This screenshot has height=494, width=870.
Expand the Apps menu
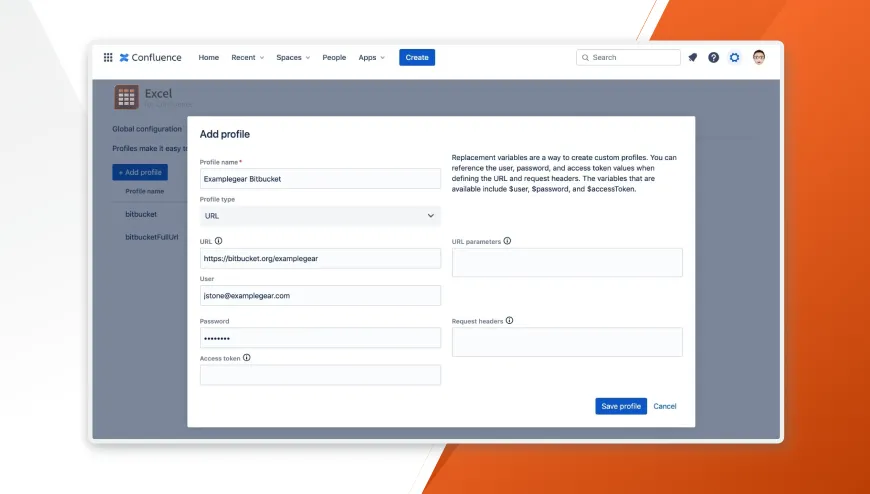pyautogui.click(x=371, y=57)
